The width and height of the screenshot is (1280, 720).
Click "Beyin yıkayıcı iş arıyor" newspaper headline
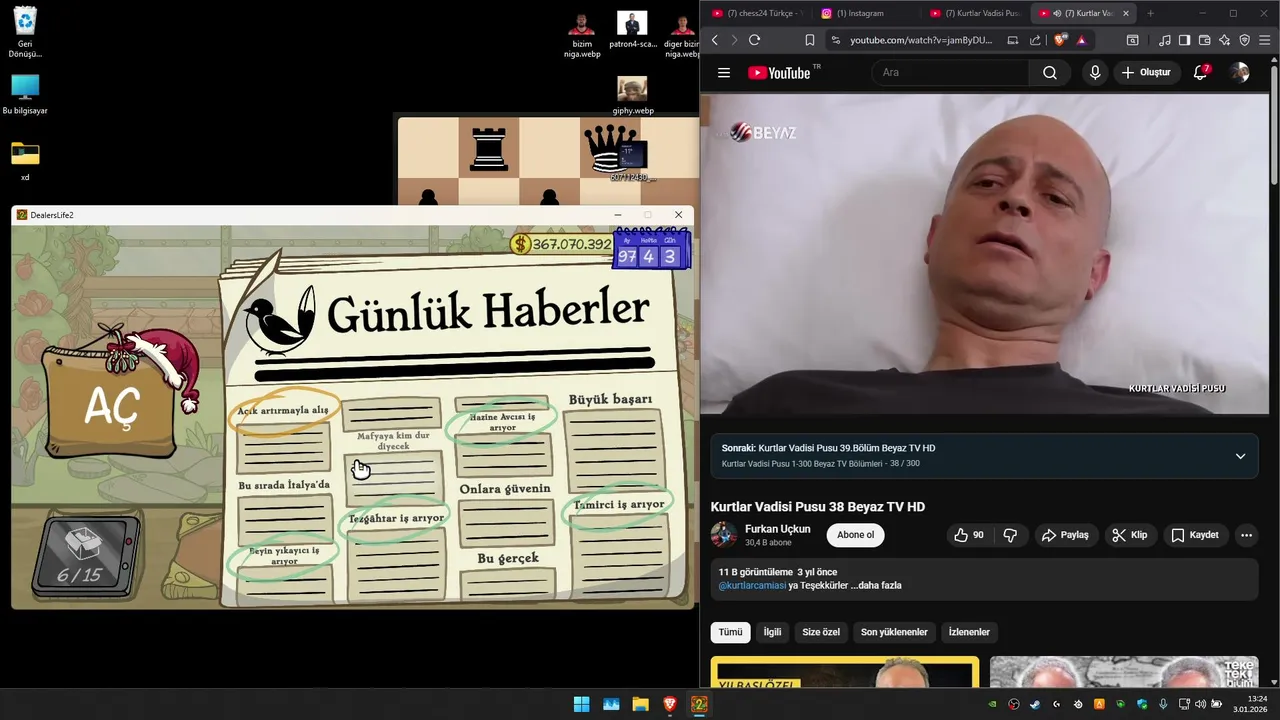click(x=284, y=556)
